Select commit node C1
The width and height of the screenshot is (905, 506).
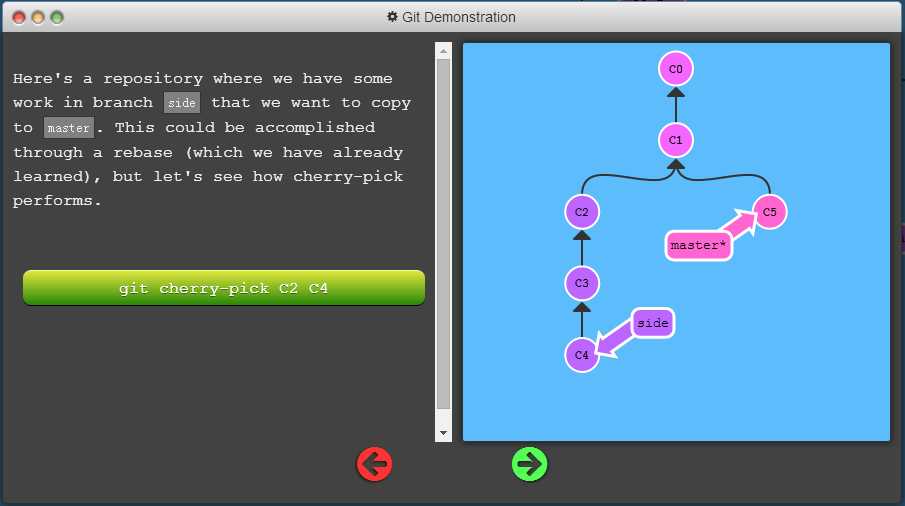(x=675, y=140)
